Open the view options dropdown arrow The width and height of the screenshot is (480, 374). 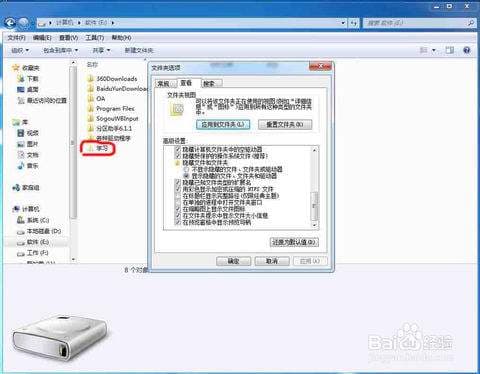[434, 50]
